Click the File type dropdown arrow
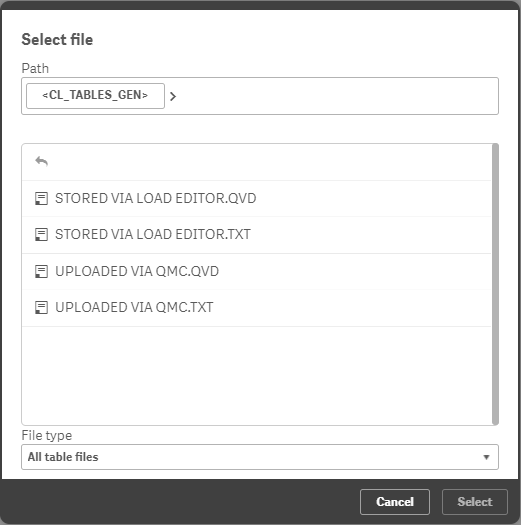Viewport: 521px width, 525px height. 486,457
